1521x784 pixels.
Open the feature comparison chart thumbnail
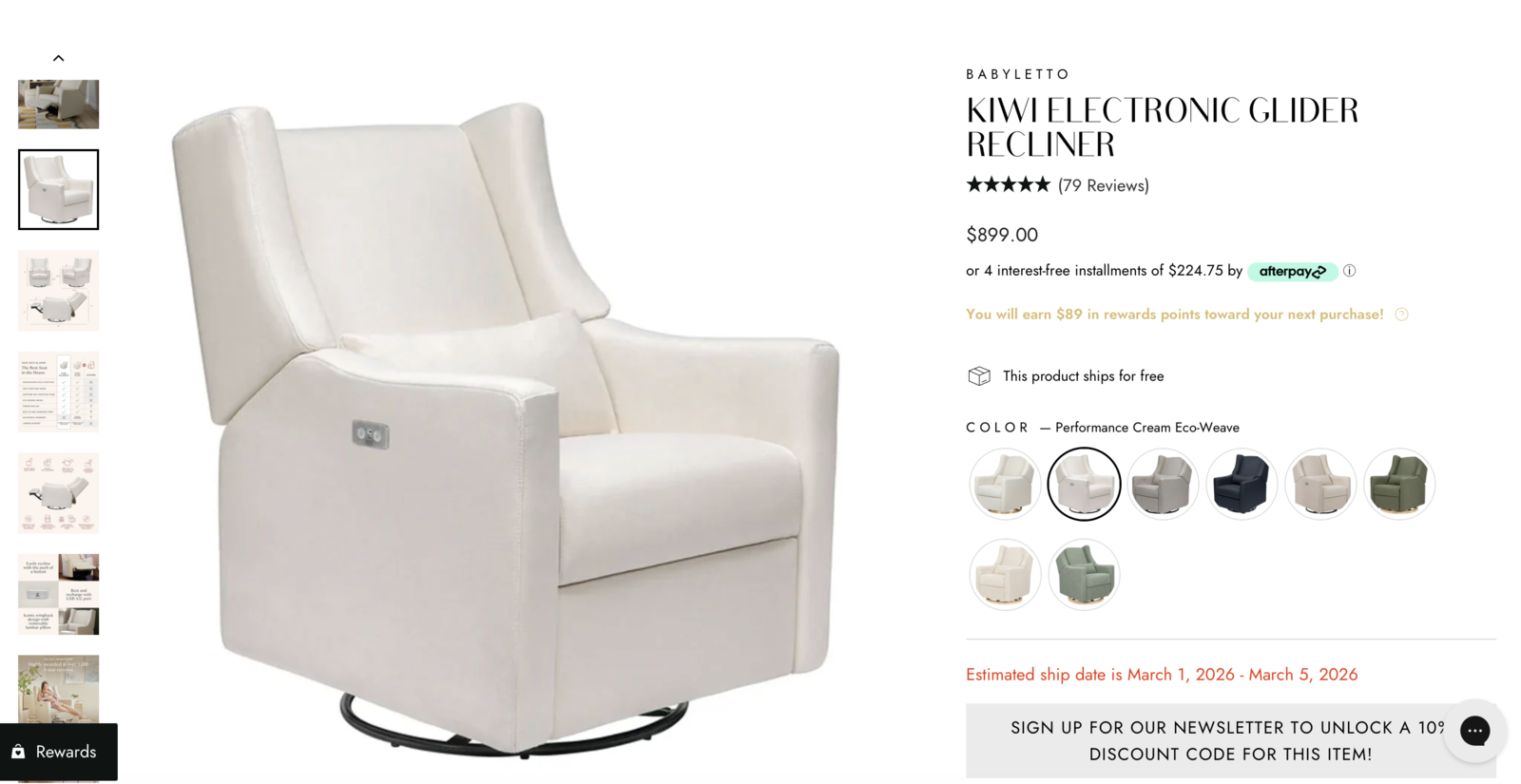click(x=58, y=392)
